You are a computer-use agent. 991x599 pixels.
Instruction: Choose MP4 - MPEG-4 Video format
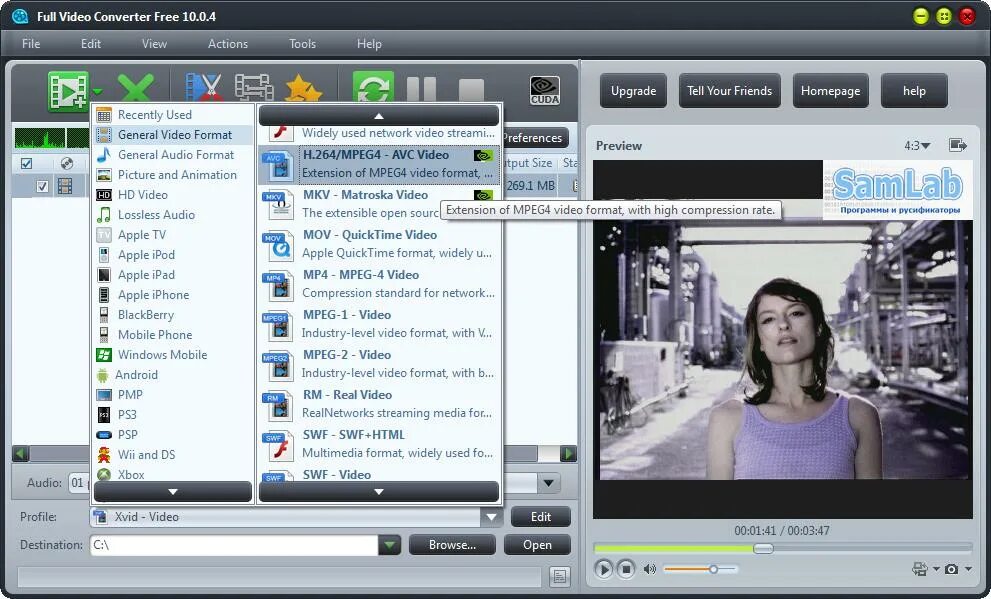pyautogui.click(x=379, y=284)
